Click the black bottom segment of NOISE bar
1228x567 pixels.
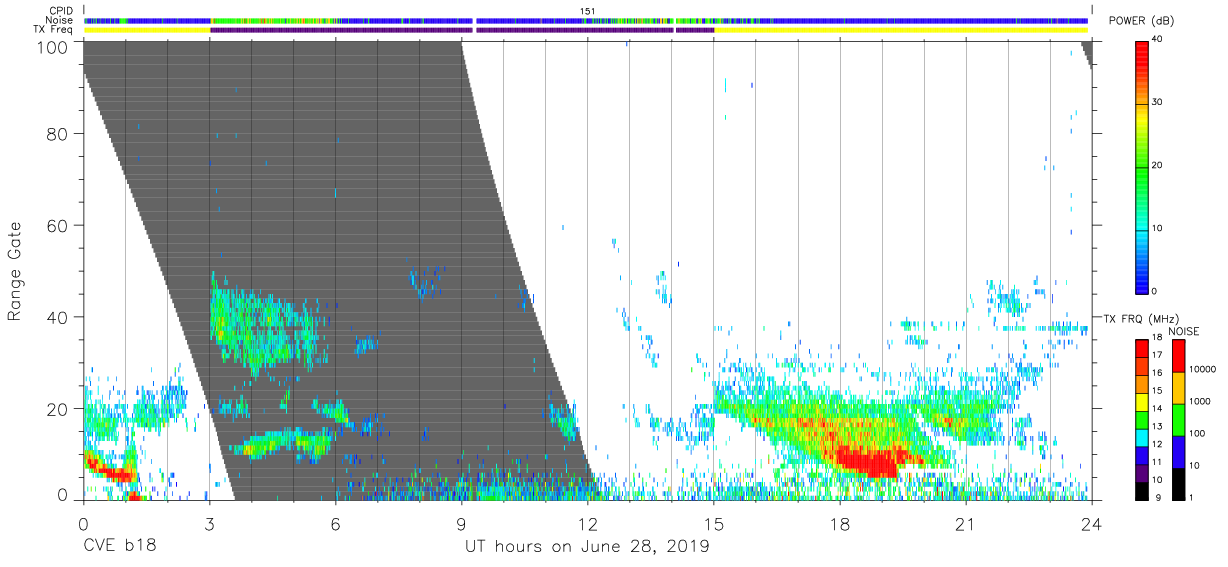(x=1179, y=484)
